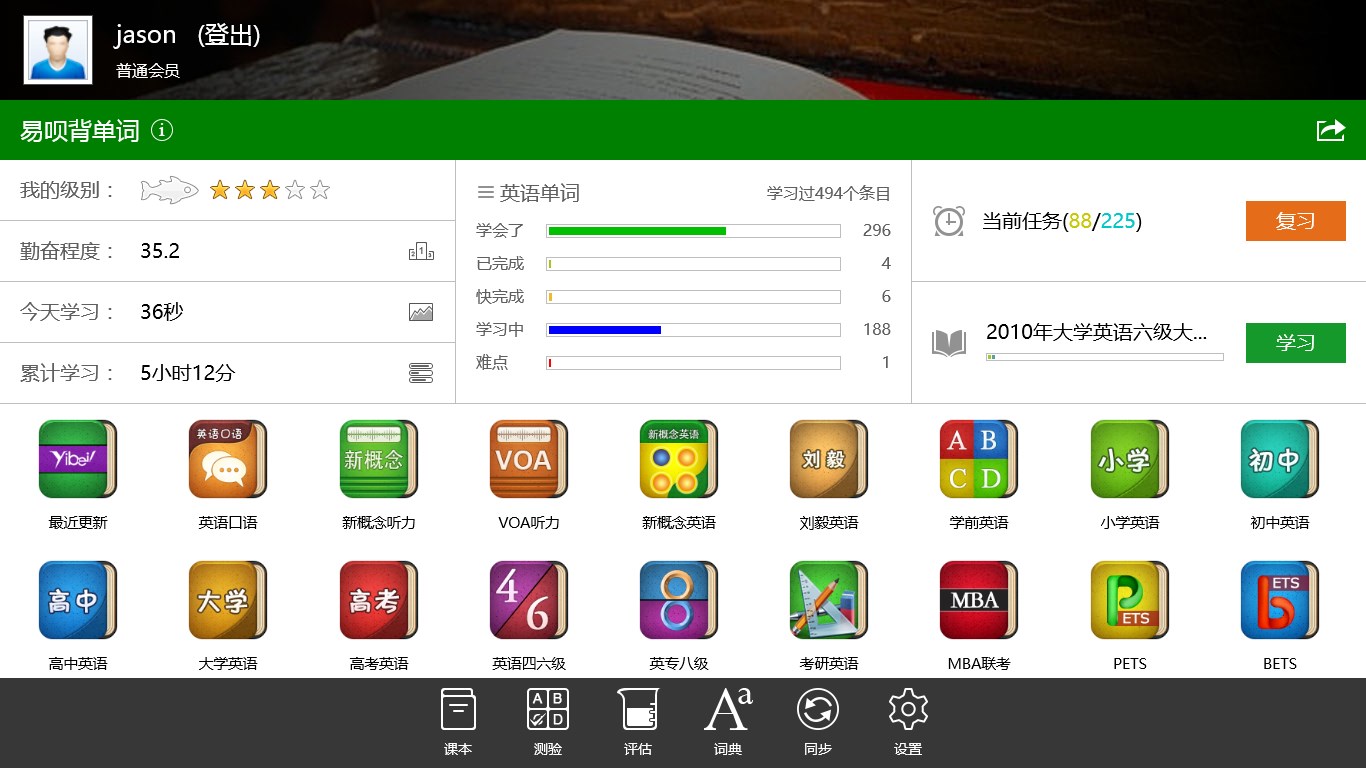1366x768 pixels.
Task: Click the green 学习 button
Action: tap(1295, 343)
